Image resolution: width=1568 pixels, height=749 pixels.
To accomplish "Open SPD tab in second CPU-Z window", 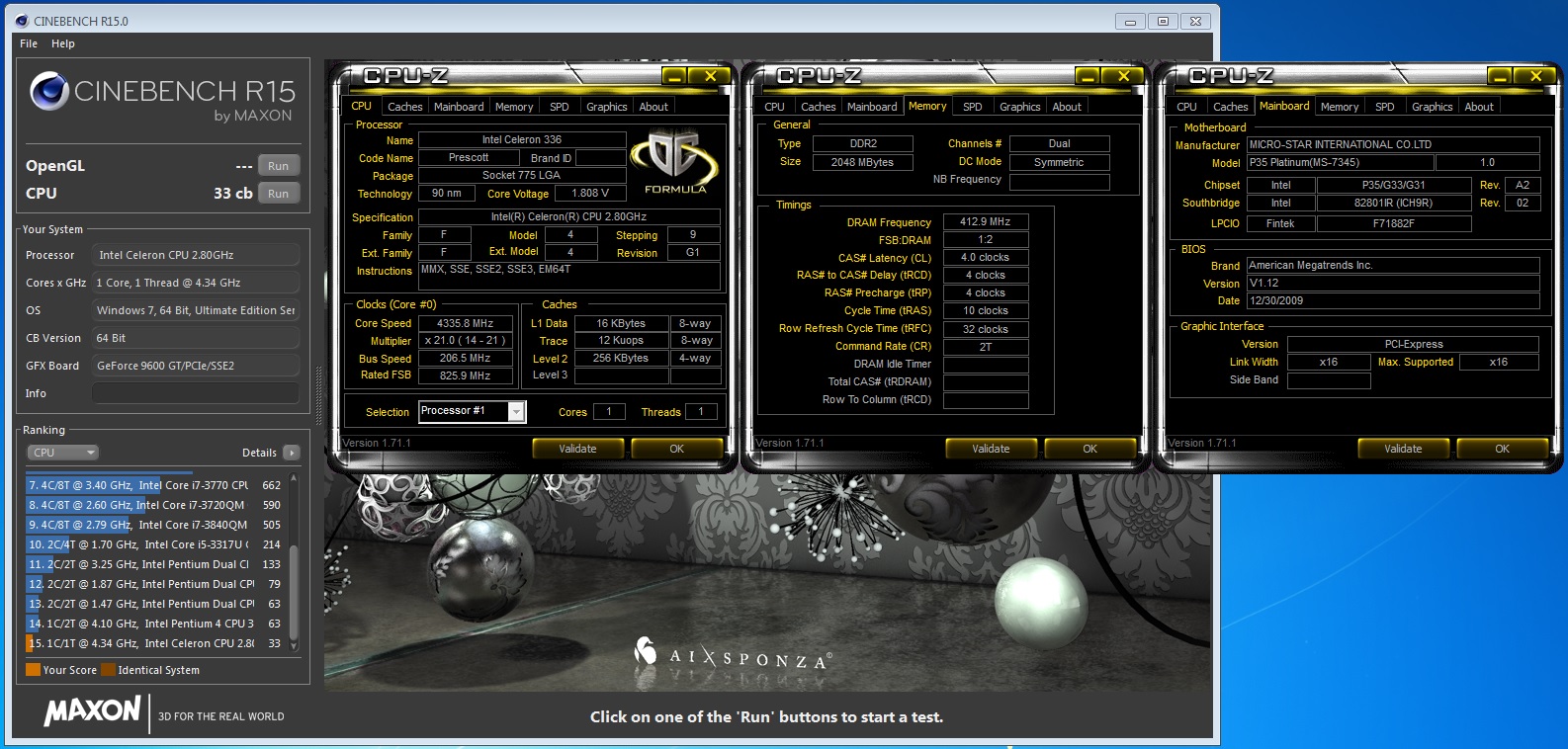I will coord(973,107).
